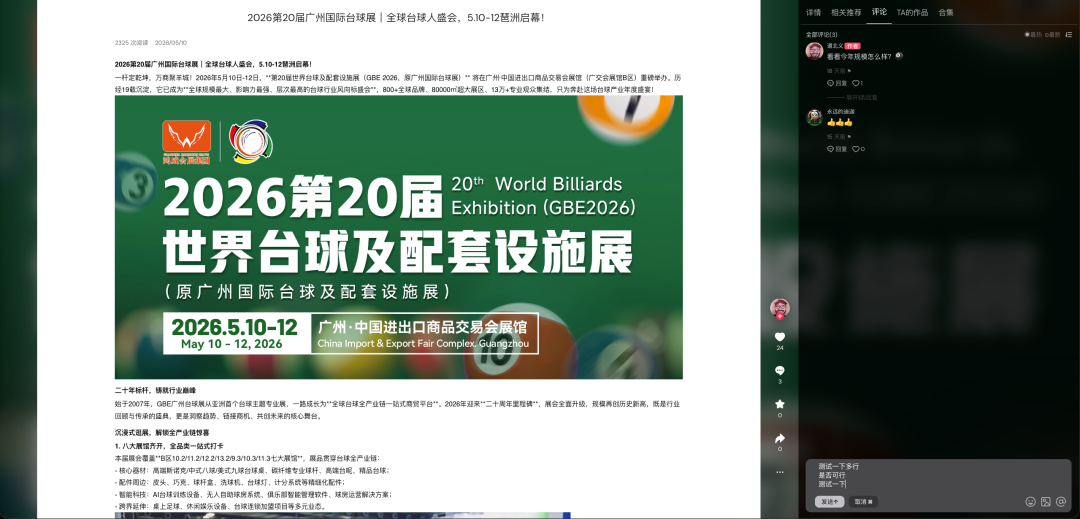Reply to the first comment (回复)
1080x519 pixels.
click(837, 83)
